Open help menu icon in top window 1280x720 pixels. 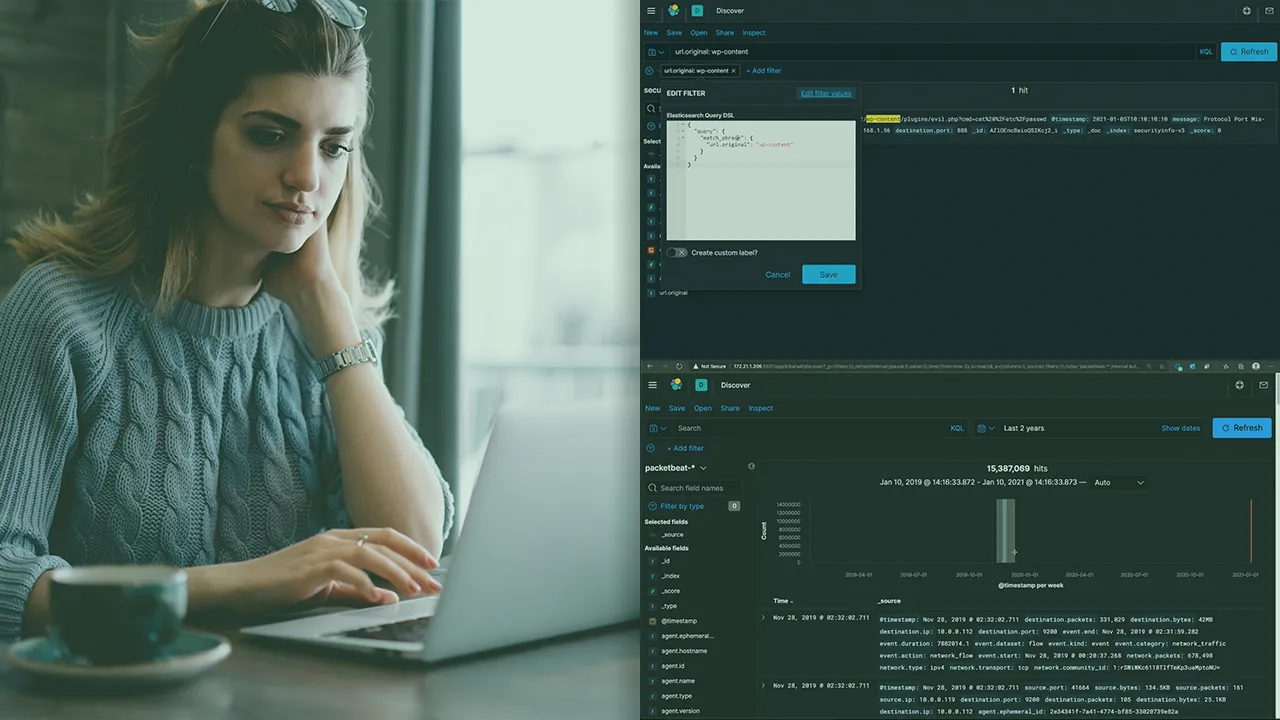(1247, 11)
